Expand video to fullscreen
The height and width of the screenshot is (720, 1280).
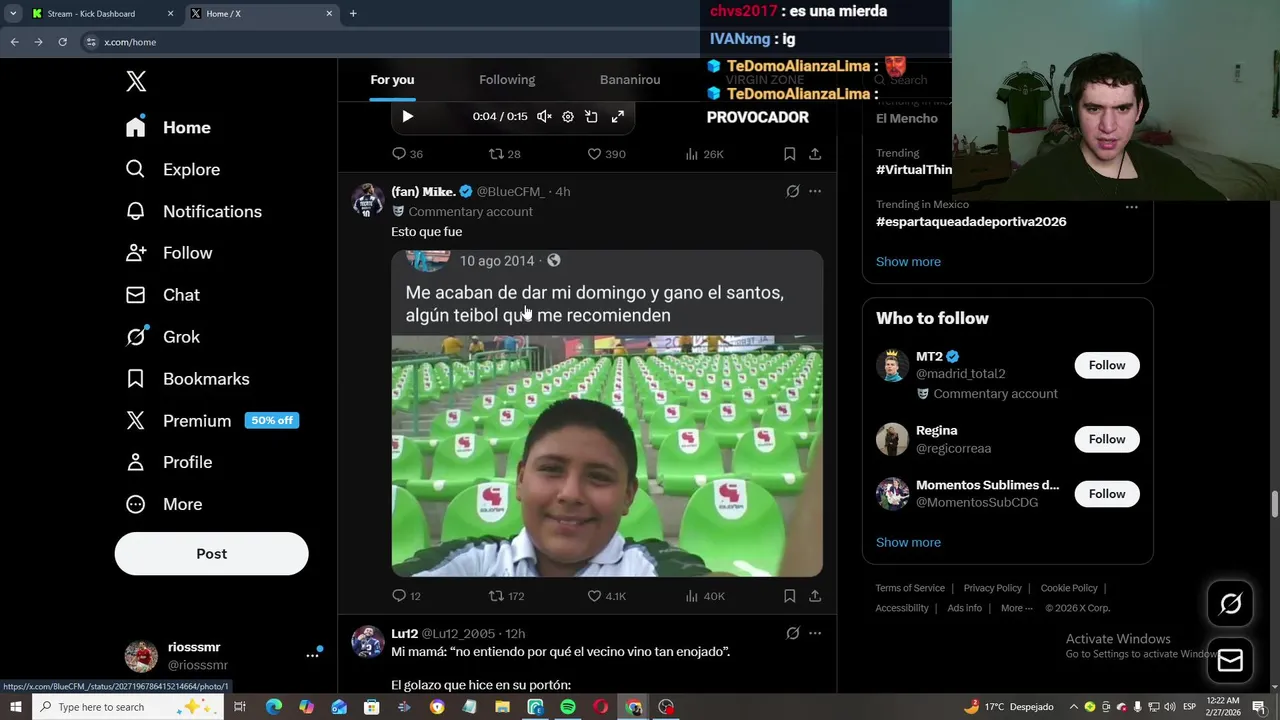pyautogui.click(x=618, y=116)
